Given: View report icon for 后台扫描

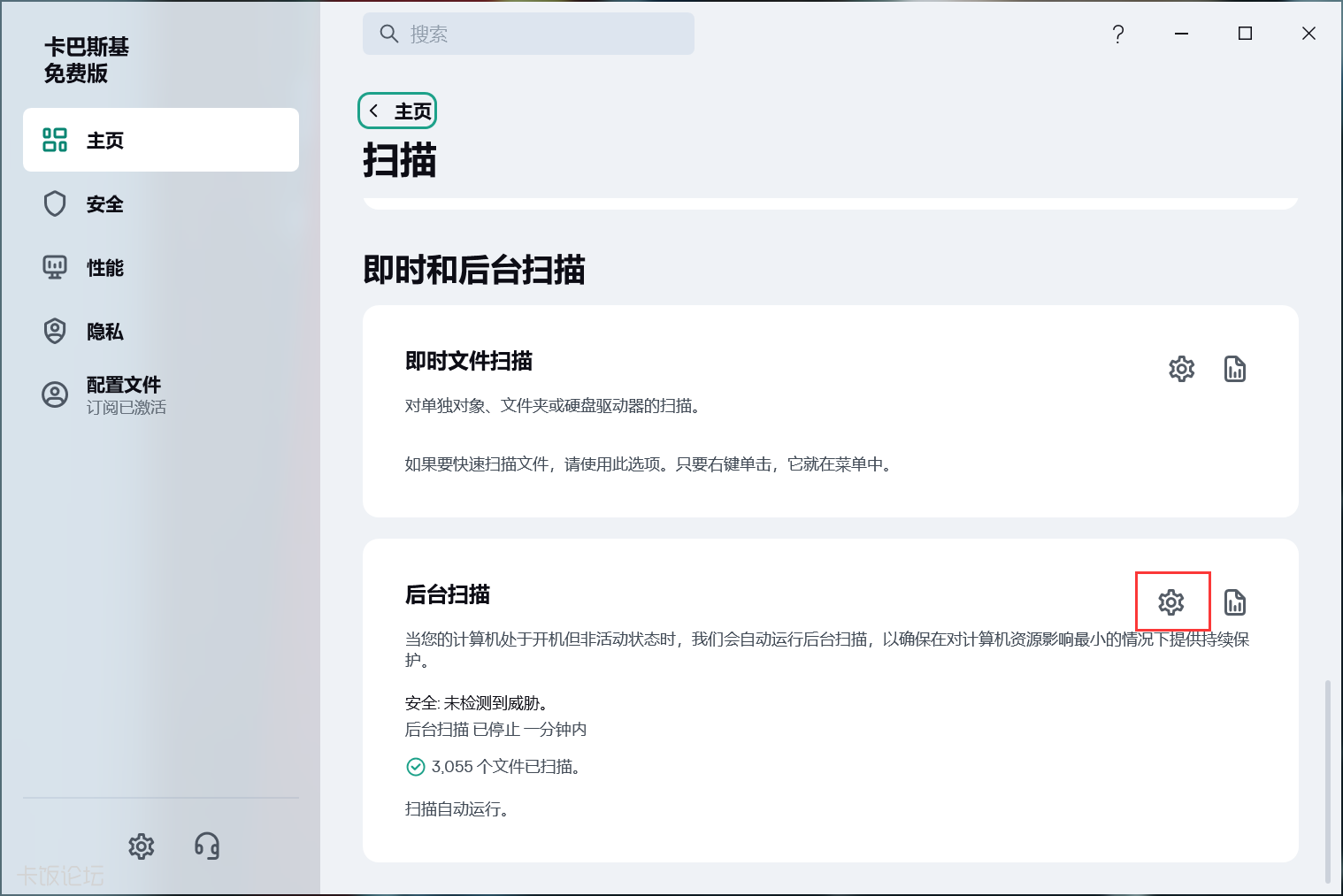Looking at the screenshot, I should tap(1234, 602).
